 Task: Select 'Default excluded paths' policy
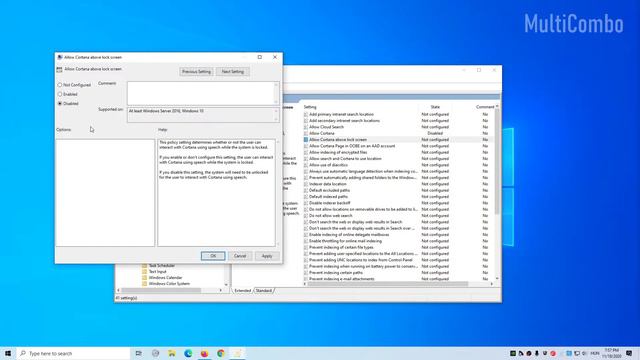pos(329,190)
